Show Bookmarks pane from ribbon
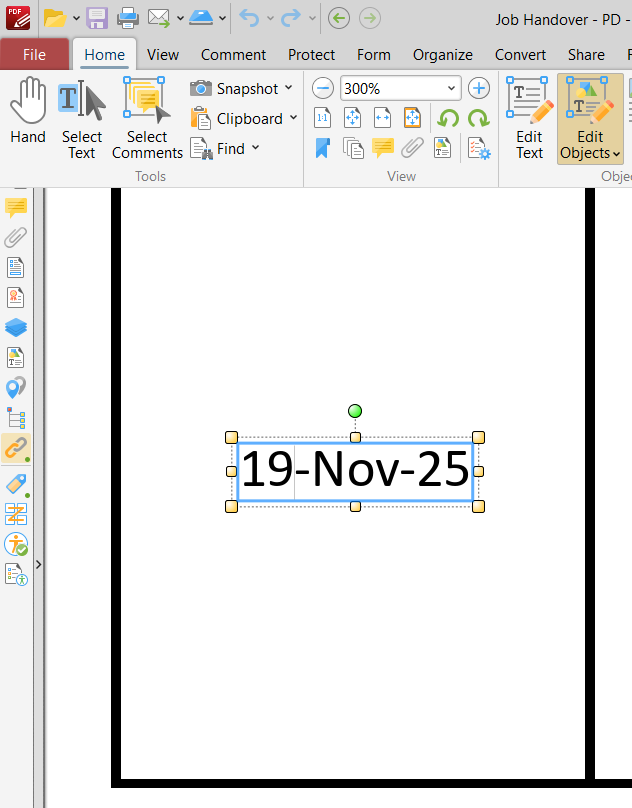Screen dimensions: 632x808 323,148
